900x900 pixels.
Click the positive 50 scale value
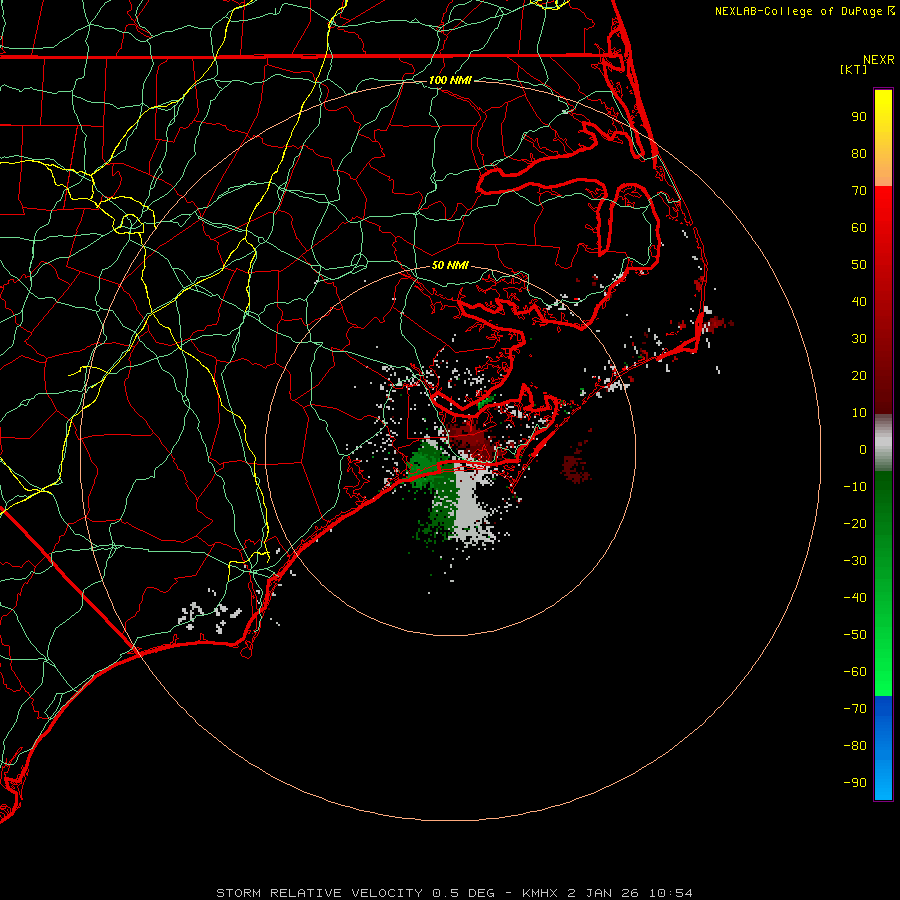tap(859, 265)
